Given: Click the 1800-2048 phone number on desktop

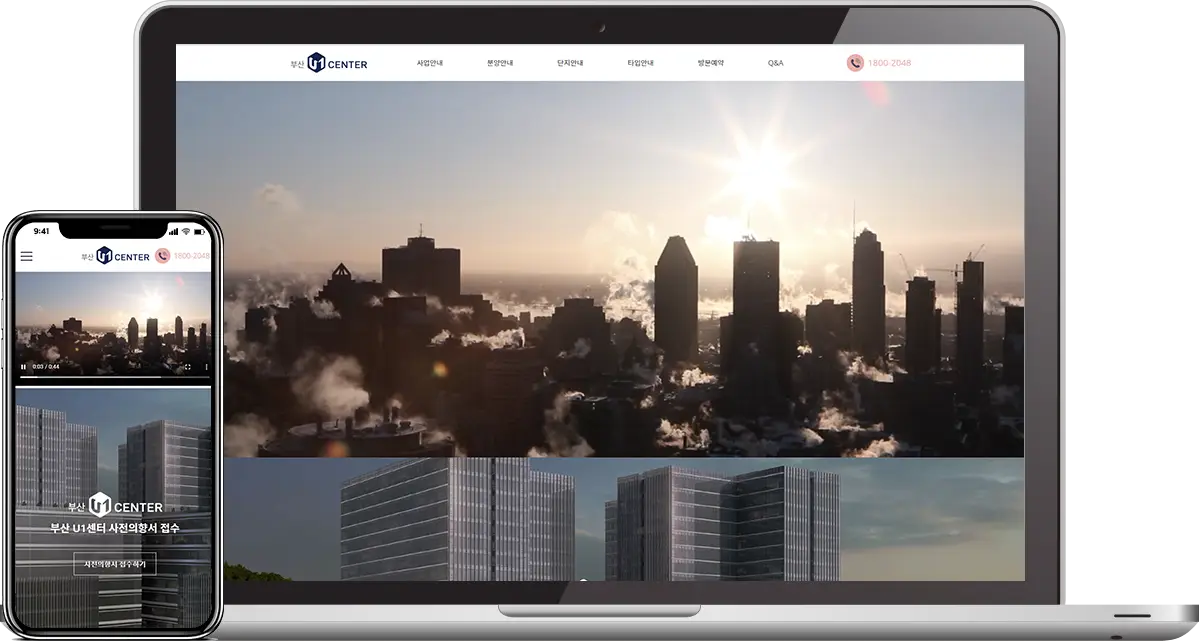Looking at the screenshot, I should point(889,63).
